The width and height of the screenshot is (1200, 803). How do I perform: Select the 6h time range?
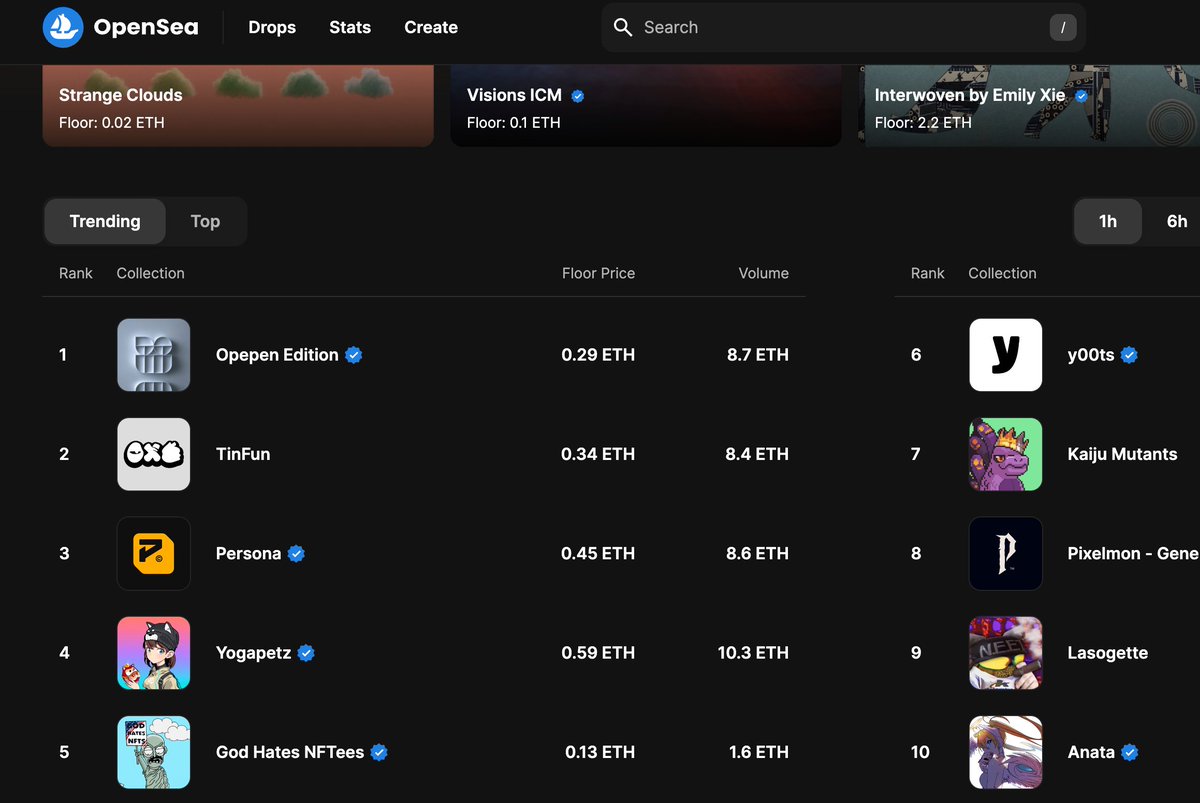coord(1176,221)
